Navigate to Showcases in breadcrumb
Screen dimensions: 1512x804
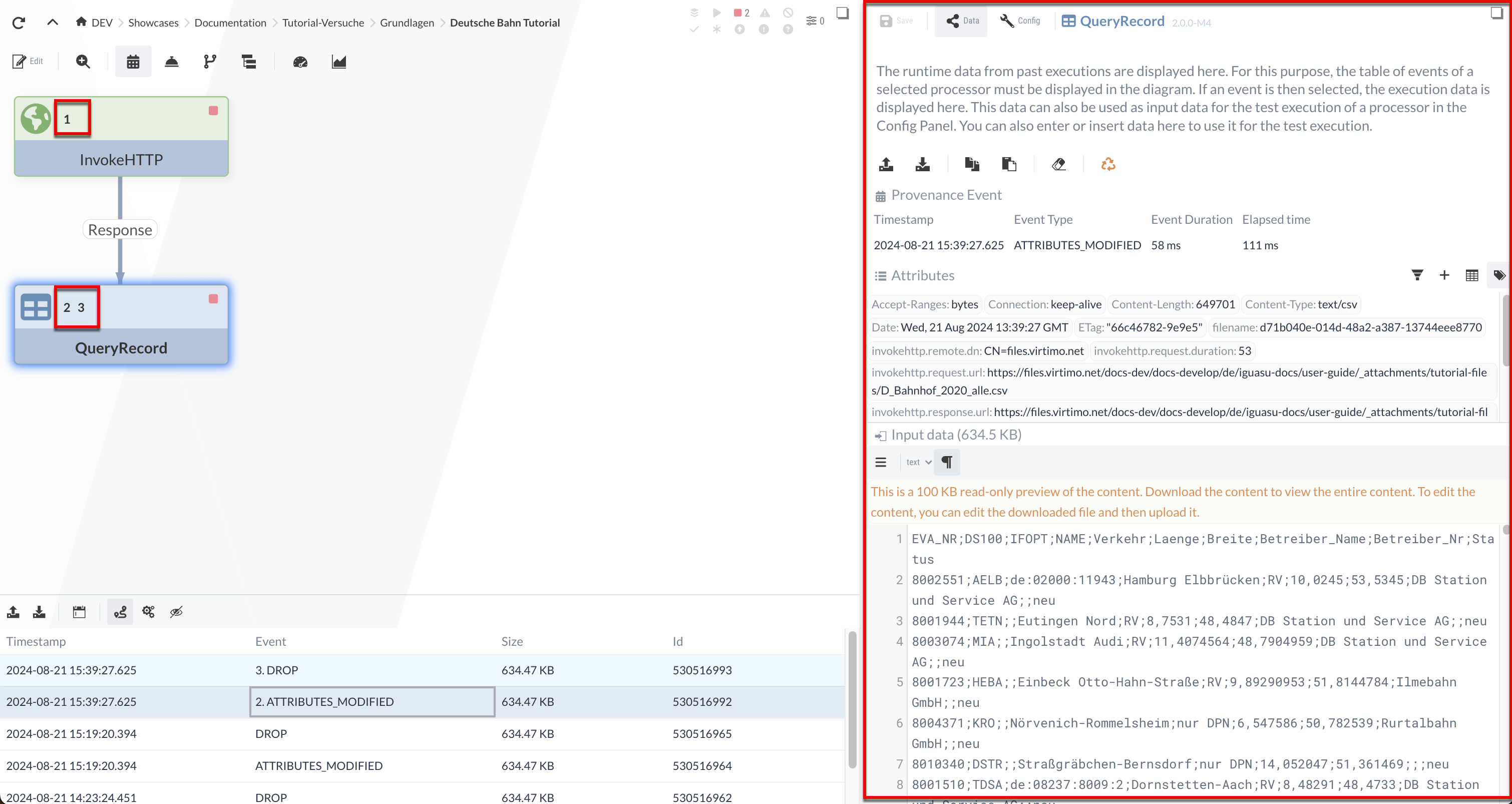pyautogui.click(x=153, y=23)
